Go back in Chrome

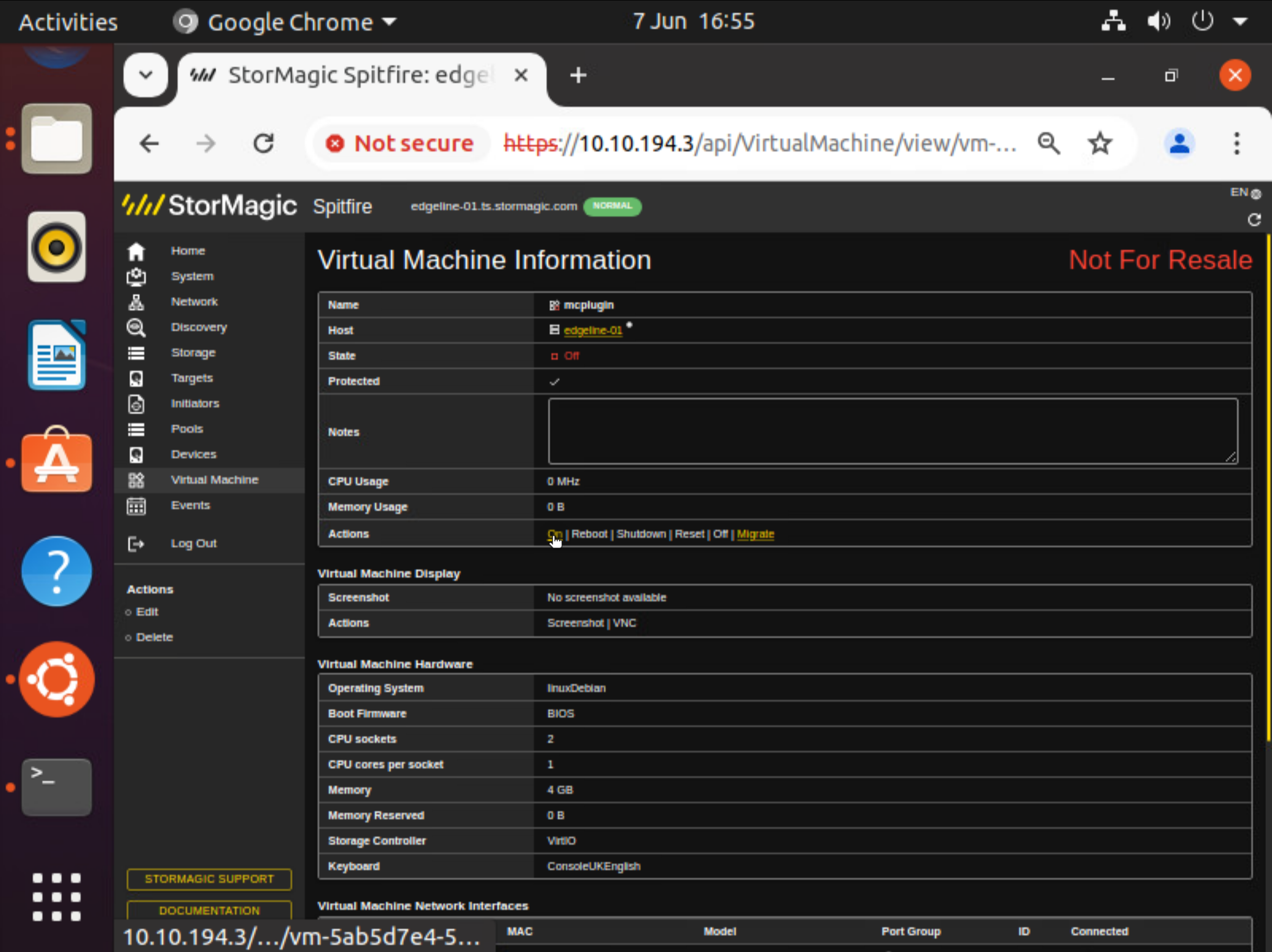point(149,143)
